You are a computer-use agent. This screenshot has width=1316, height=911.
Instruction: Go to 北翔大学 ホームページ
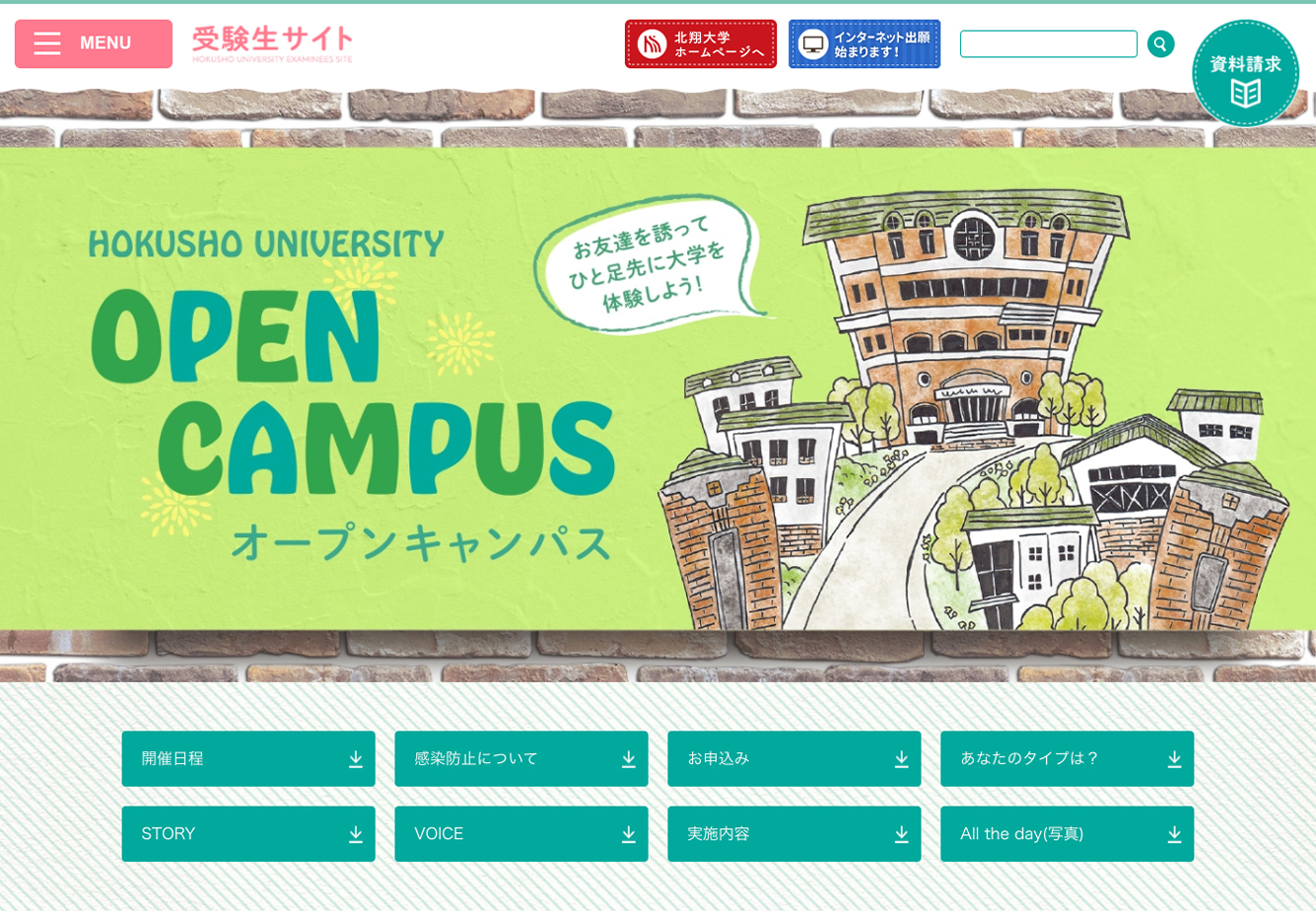701,44
